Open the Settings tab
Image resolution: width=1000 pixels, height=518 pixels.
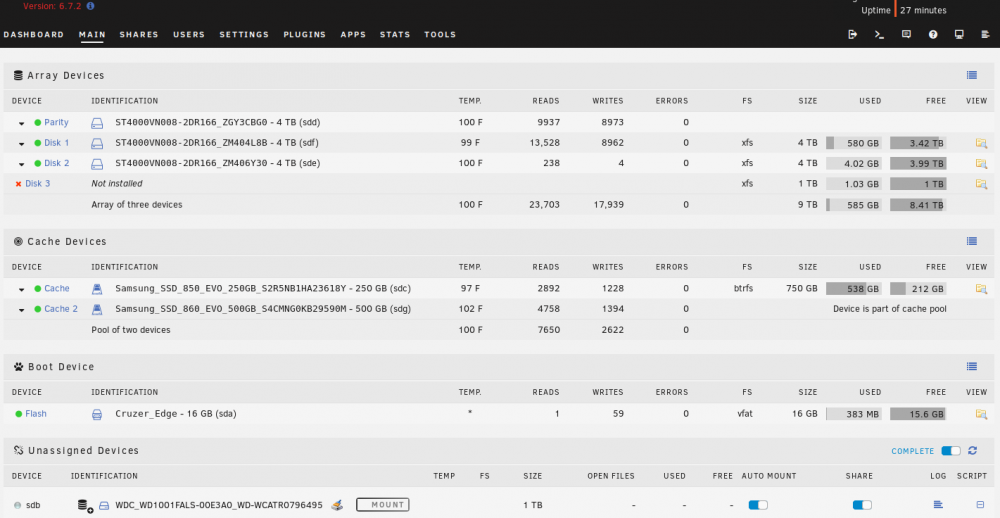click(x=244, y=34)
